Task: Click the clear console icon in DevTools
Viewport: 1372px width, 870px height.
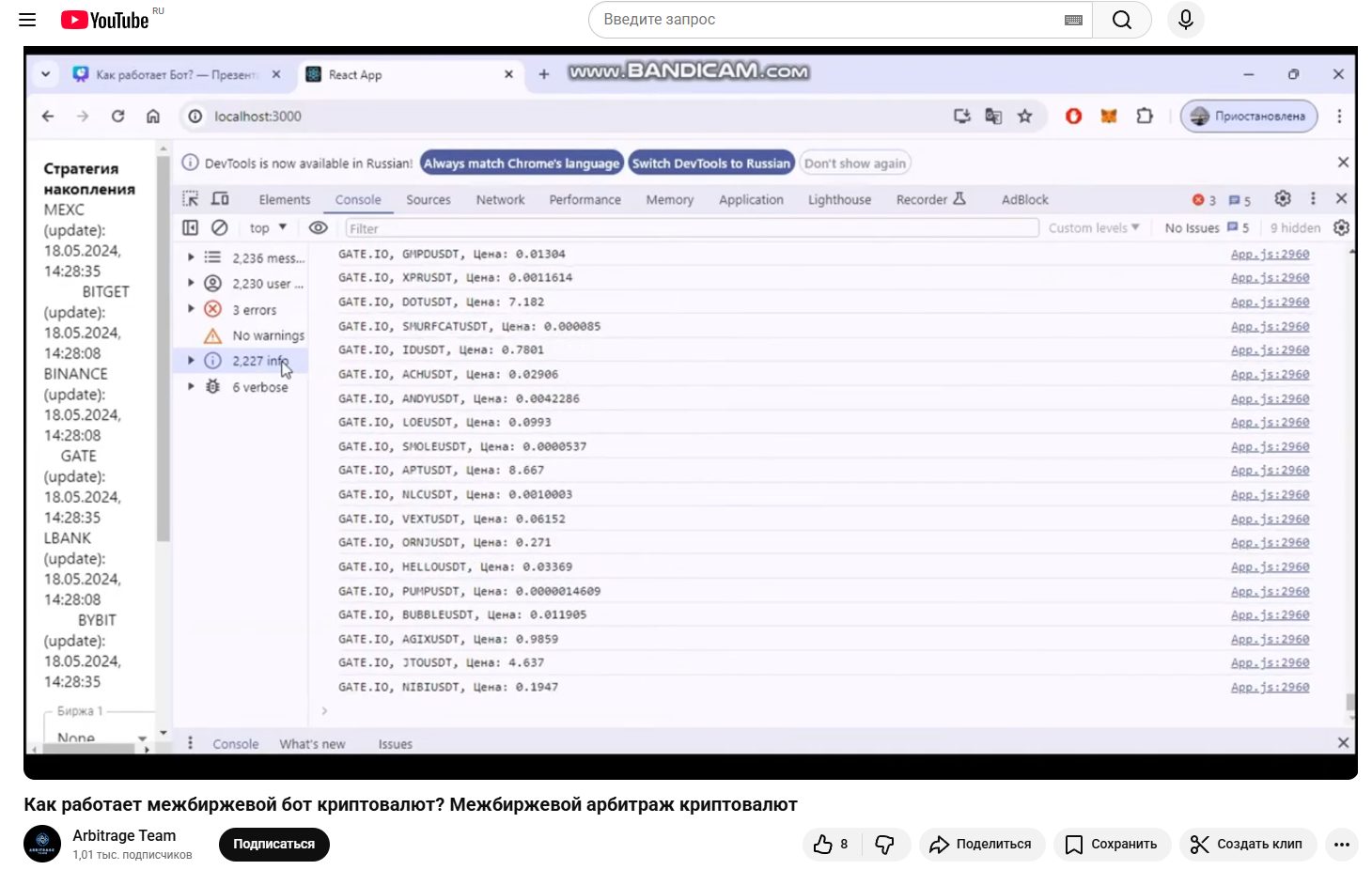Action: point(220,227)
